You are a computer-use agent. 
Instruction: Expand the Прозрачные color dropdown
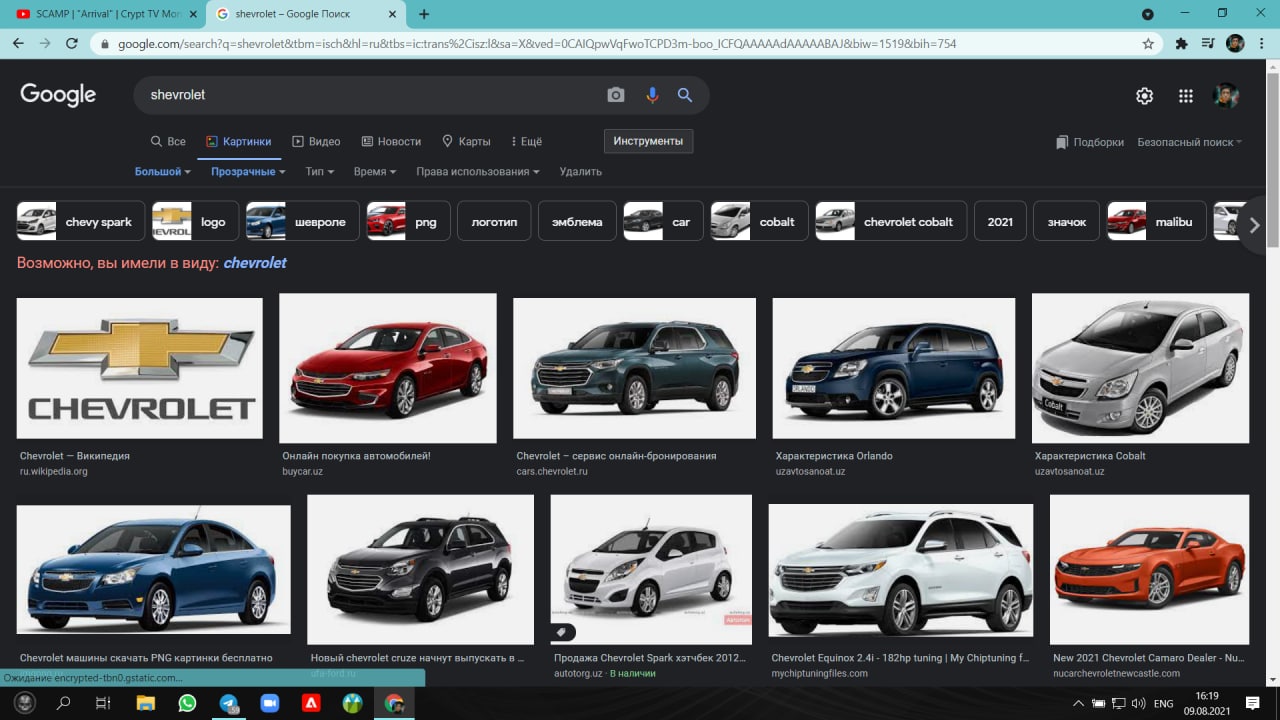tap(248, 172)
